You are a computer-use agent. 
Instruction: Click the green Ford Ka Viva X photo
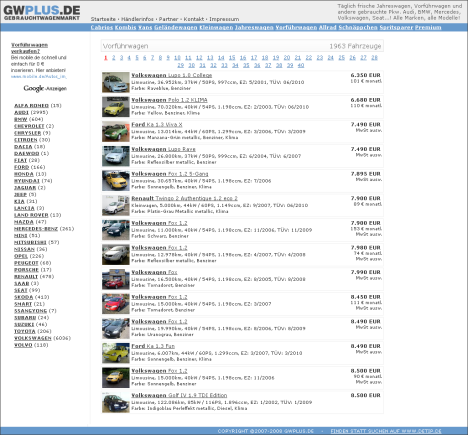116,132
